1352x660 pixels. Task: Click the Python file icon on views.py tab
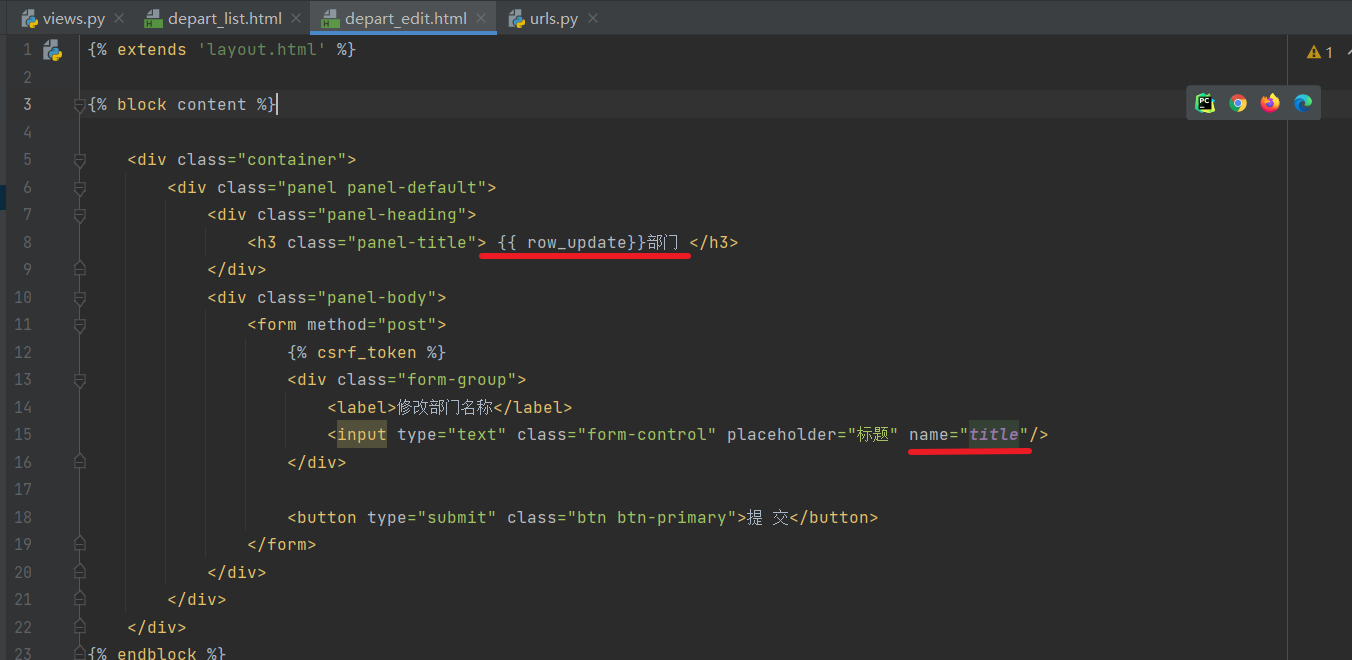point(27,17)
